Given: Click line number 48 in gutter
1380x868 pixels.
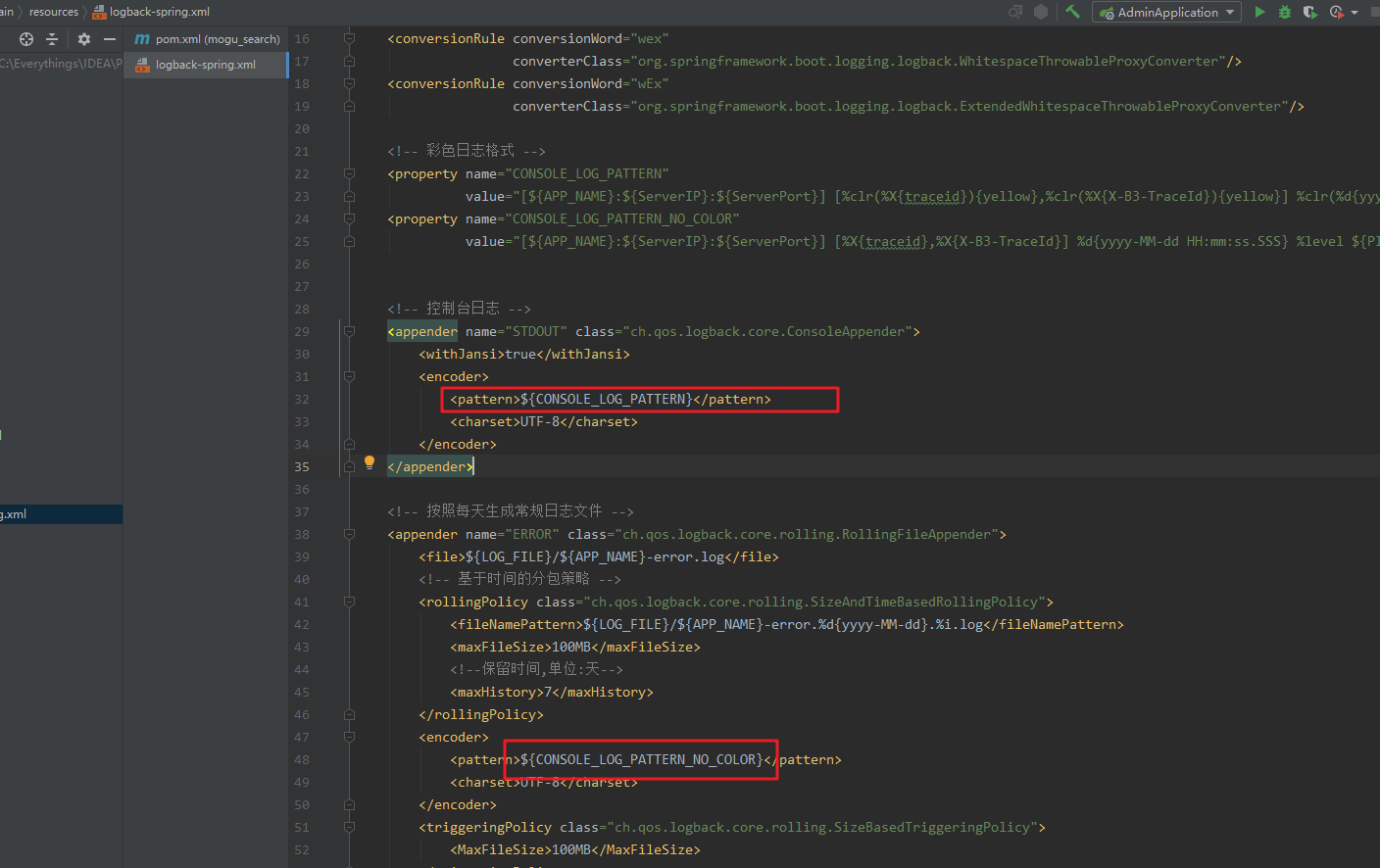Looking at the screenshot, I should 302,760.
